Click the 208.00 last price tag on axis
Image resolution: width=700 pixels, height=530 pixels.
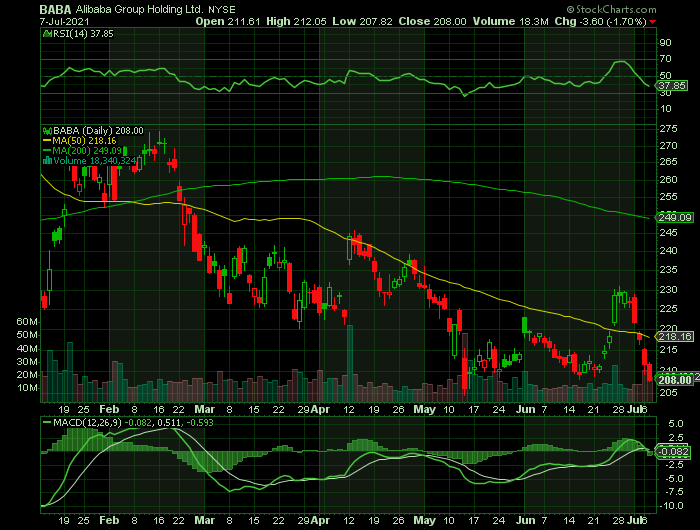[x=674, y=380]
